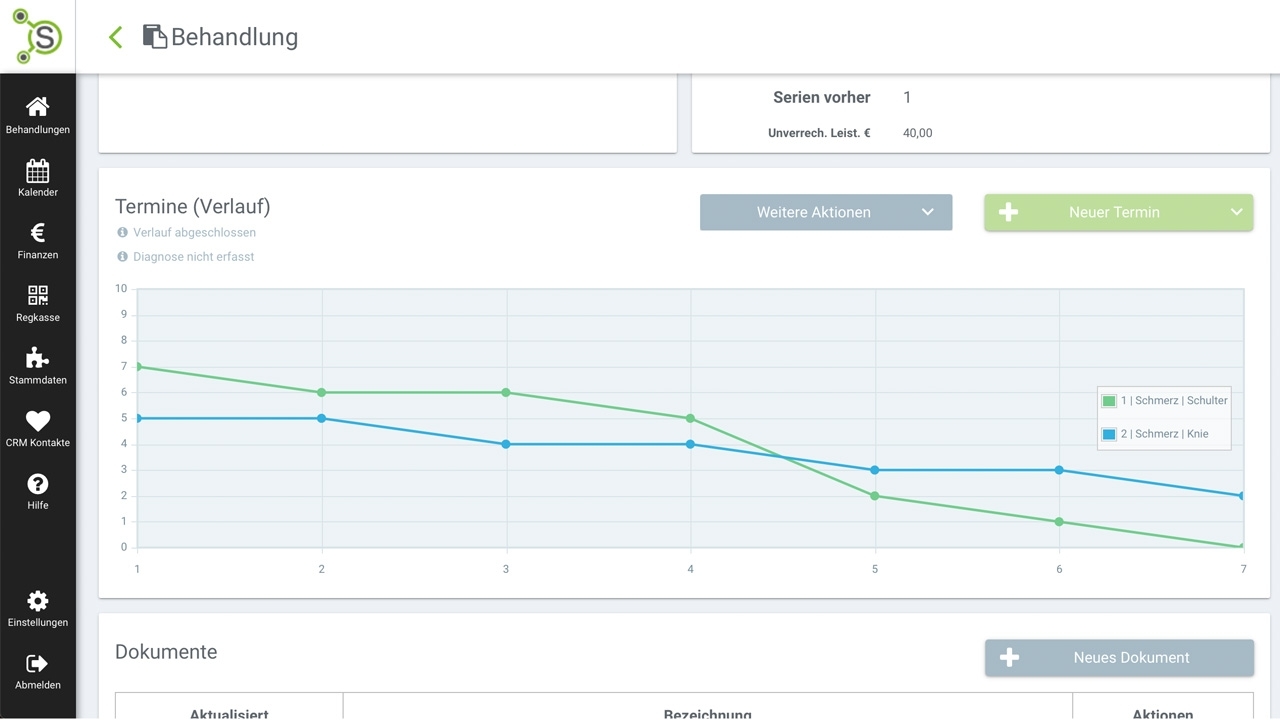The width and height of the screenshot is (1280, 720).
Task: Open Behandlungen home icon in sidebar
Action: pyautogui.click(x=37, y=107)
